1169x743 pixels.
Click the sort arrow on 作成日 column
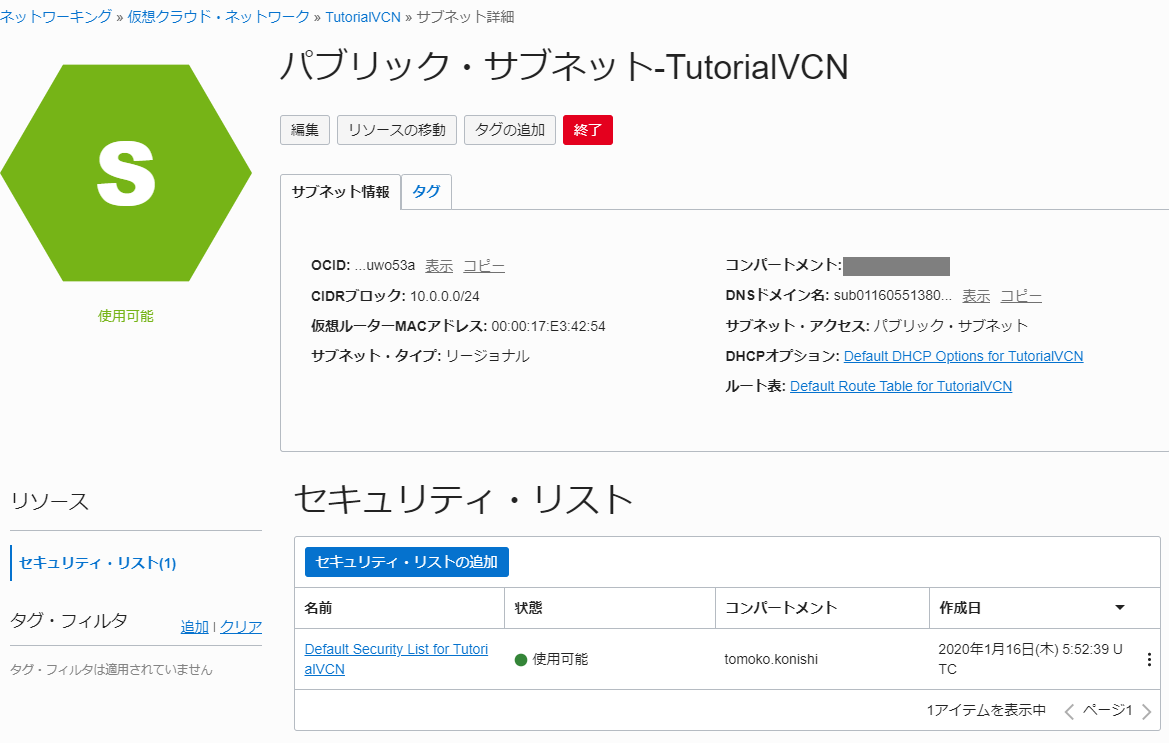tap(1120, 607)
